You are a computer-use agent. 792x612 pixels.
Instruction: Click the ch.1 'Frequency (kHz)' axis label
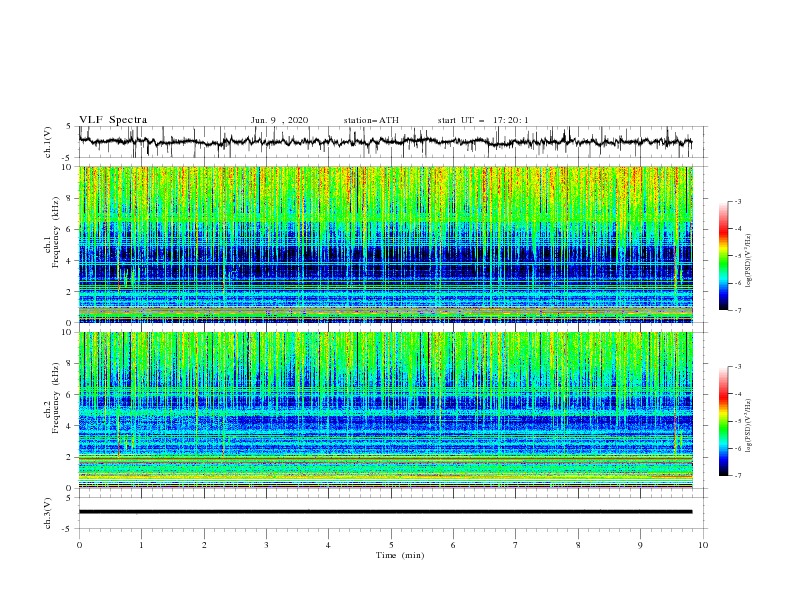click(56, 232)
